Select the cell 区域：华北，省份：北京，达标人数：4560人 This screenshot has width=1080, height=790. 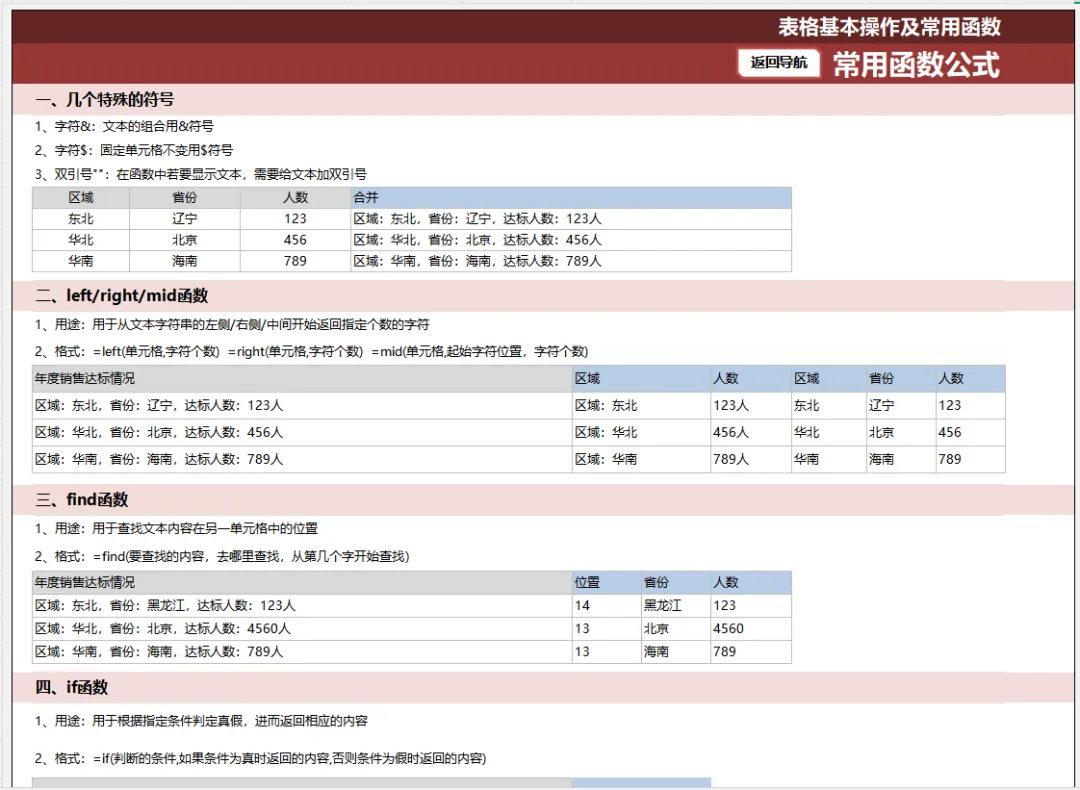(302, 629)
